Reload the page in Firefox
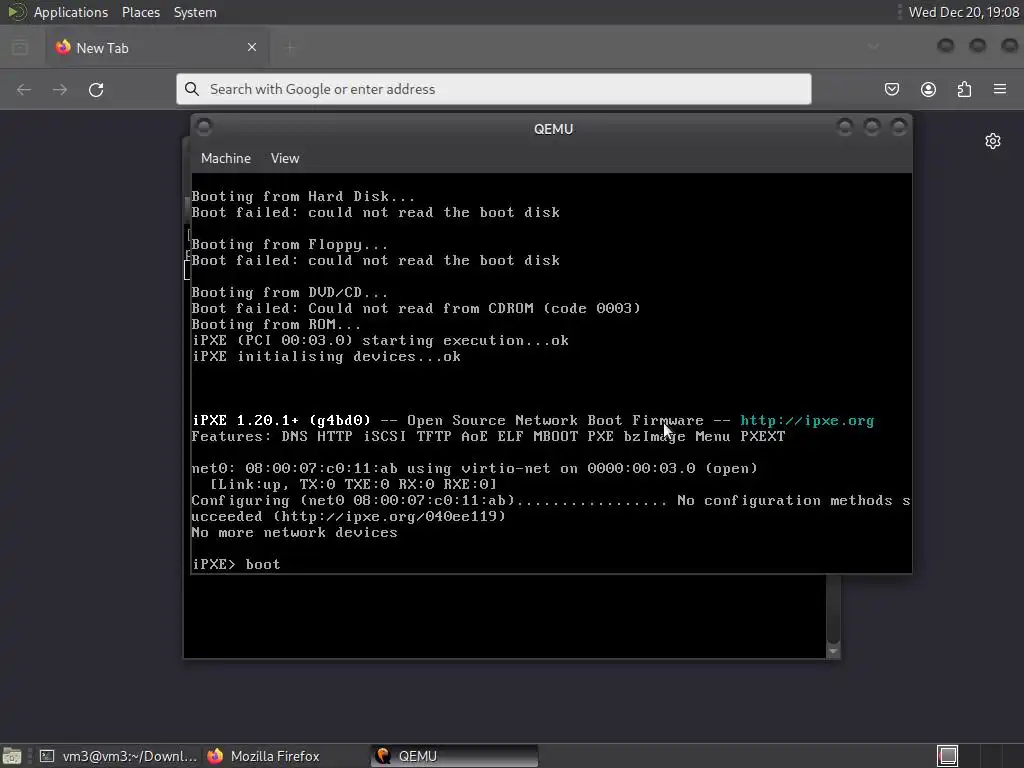 click(96, 89)
